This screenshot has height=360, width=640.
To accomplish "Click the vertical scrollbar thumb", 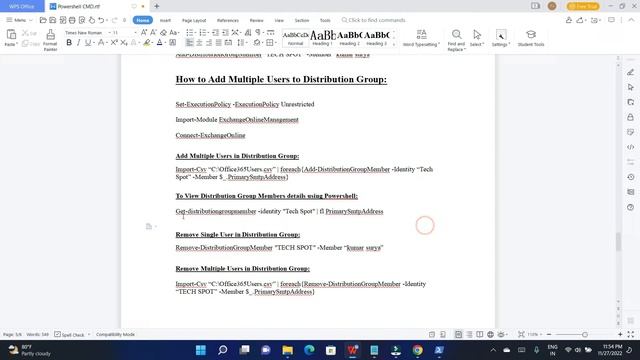I will click(x=618, y=241).
